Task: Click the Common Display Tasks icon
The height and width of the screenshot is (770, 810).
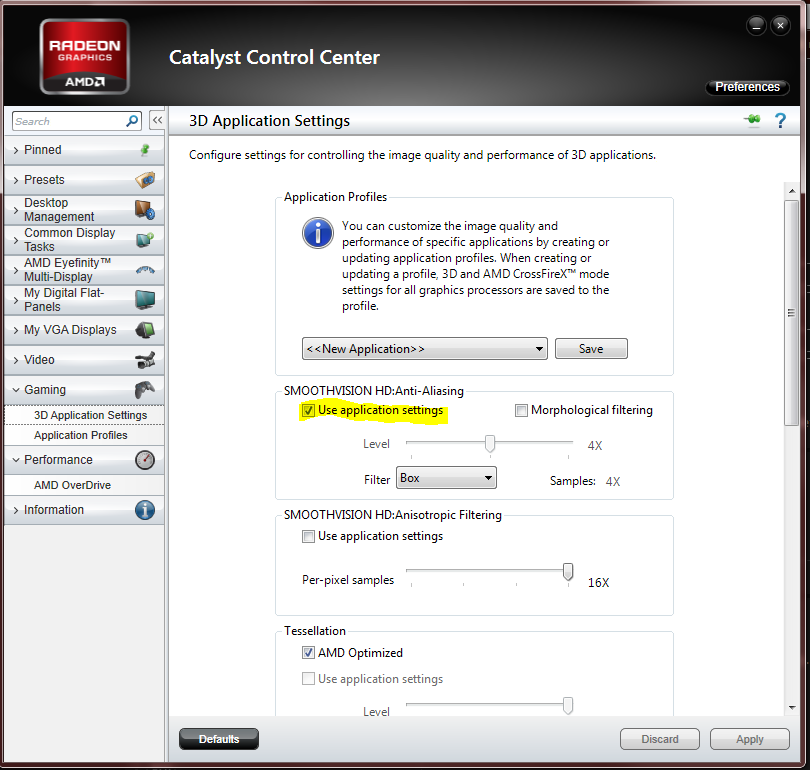Action: (145, 240)
